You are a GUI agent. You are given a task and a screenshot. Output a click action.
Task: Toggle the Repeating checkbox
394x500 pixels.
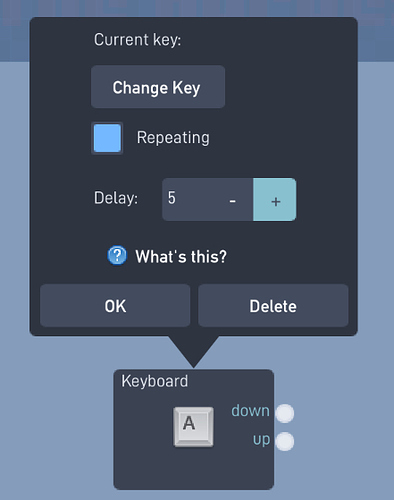point(107,138)
